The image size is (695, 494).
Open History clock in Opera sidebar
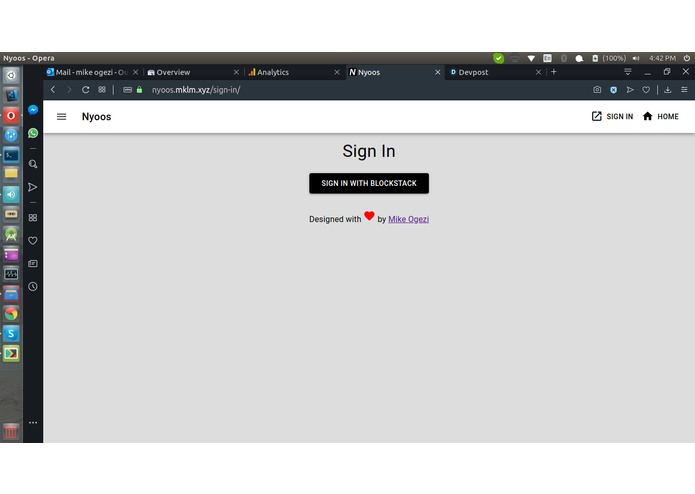click(x=33, y=287)
